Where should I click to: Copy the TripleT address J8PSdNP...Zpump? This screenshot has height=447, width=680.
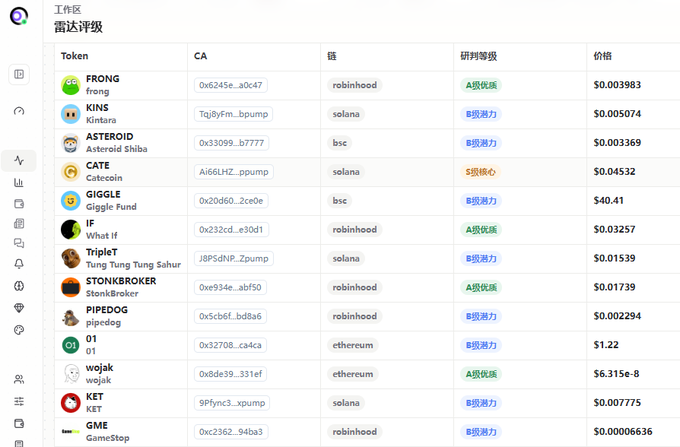(x=234, y=258)
